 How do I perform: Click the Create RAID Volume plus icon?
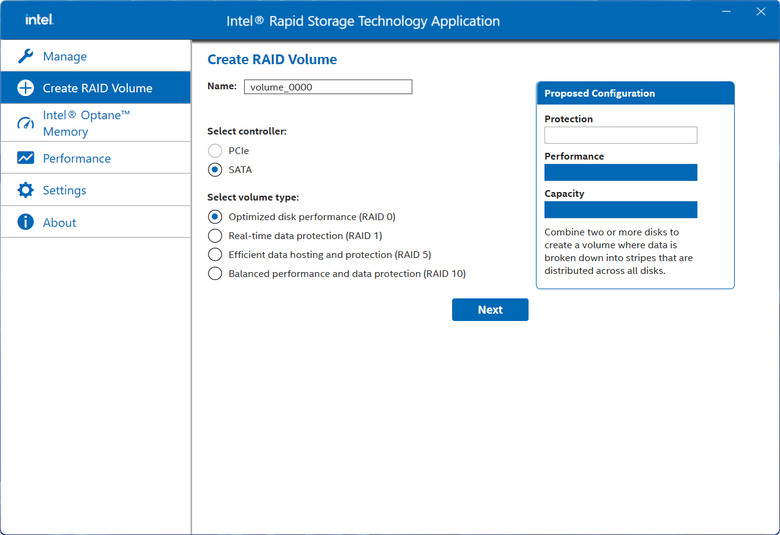(25, 88)
